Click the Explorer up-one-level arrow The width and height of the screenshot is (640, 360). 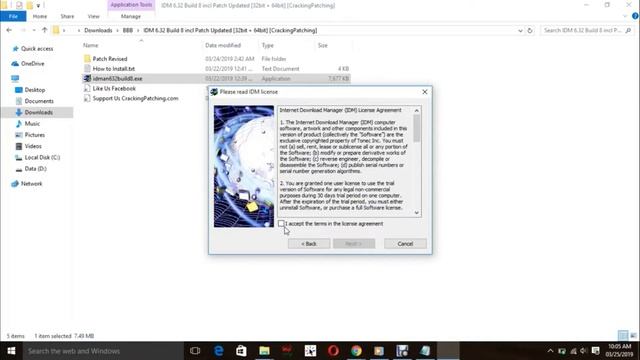tap(44, 30)
